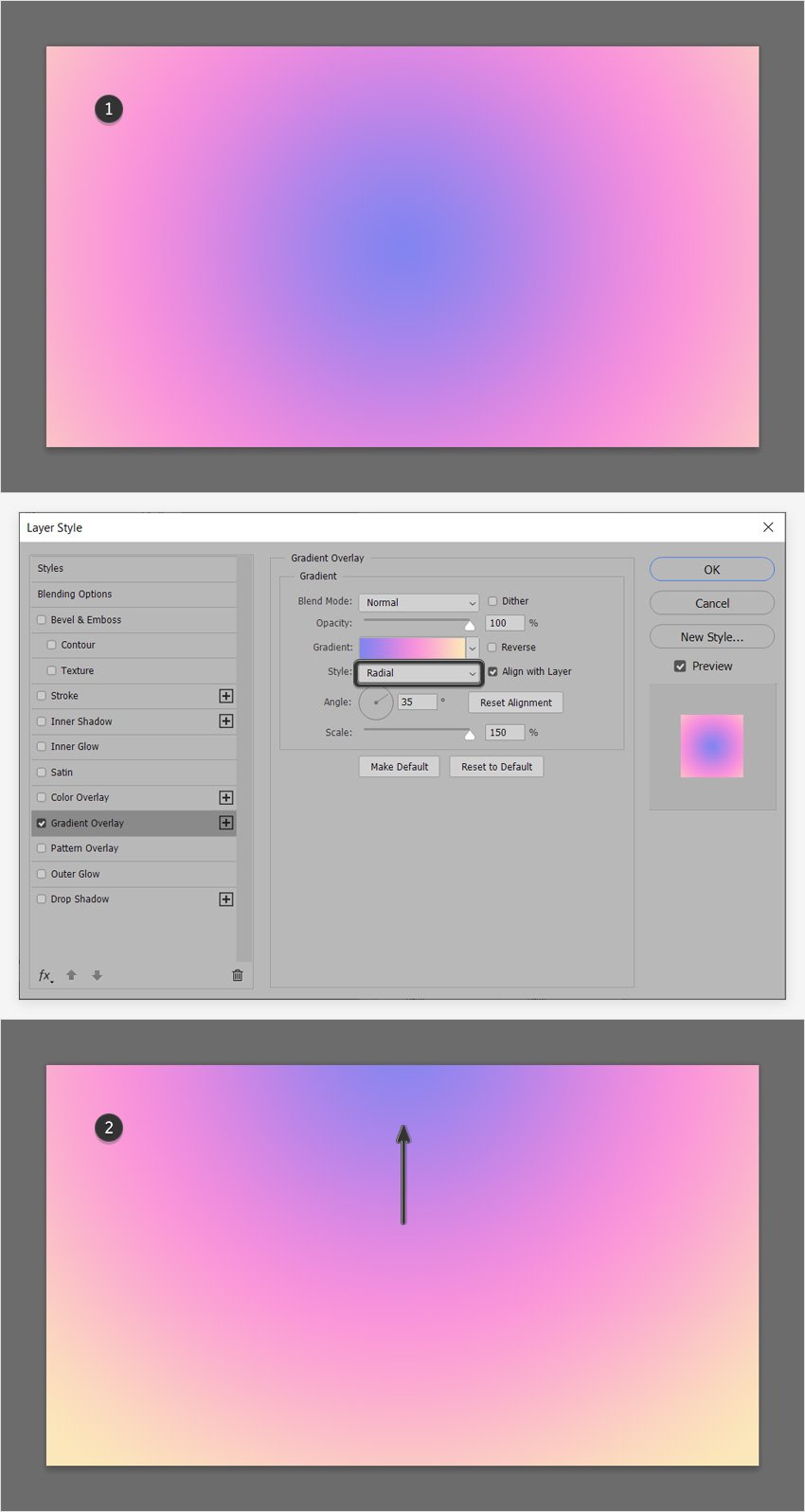
Task: Click the gradient color preview swatch
Action: (x=413, y=649)
